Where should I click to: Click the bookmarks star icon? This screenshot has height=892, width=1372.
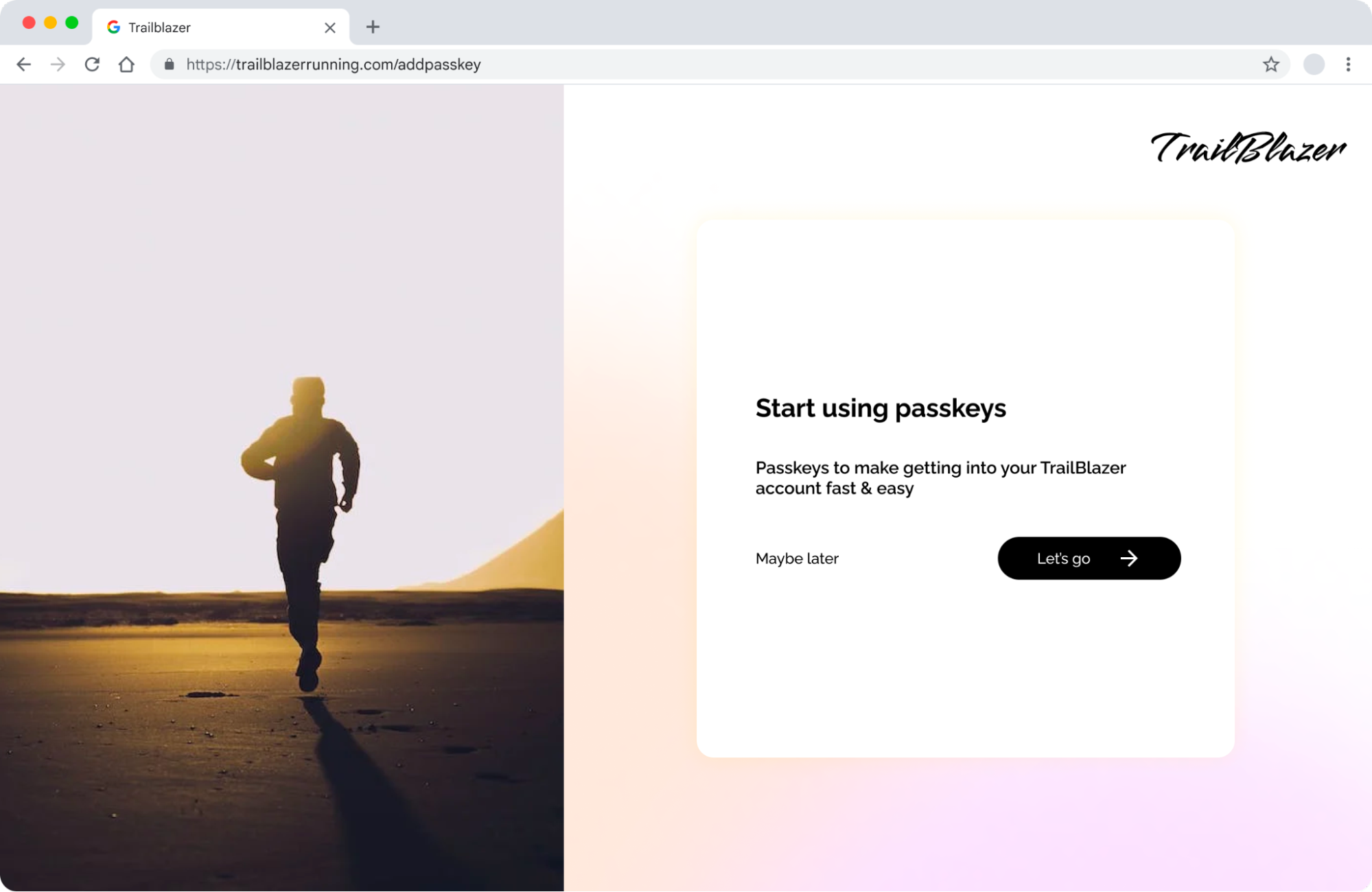1270,64
